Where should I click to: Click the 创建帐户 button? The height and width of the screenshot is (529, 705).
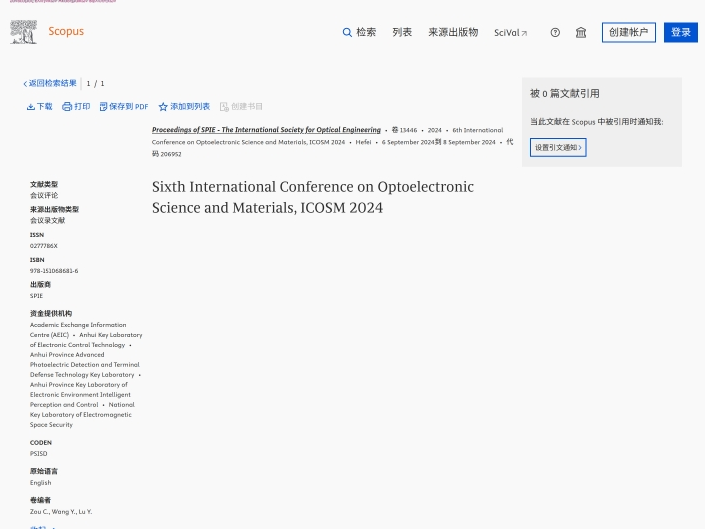[x=628, y=32]
